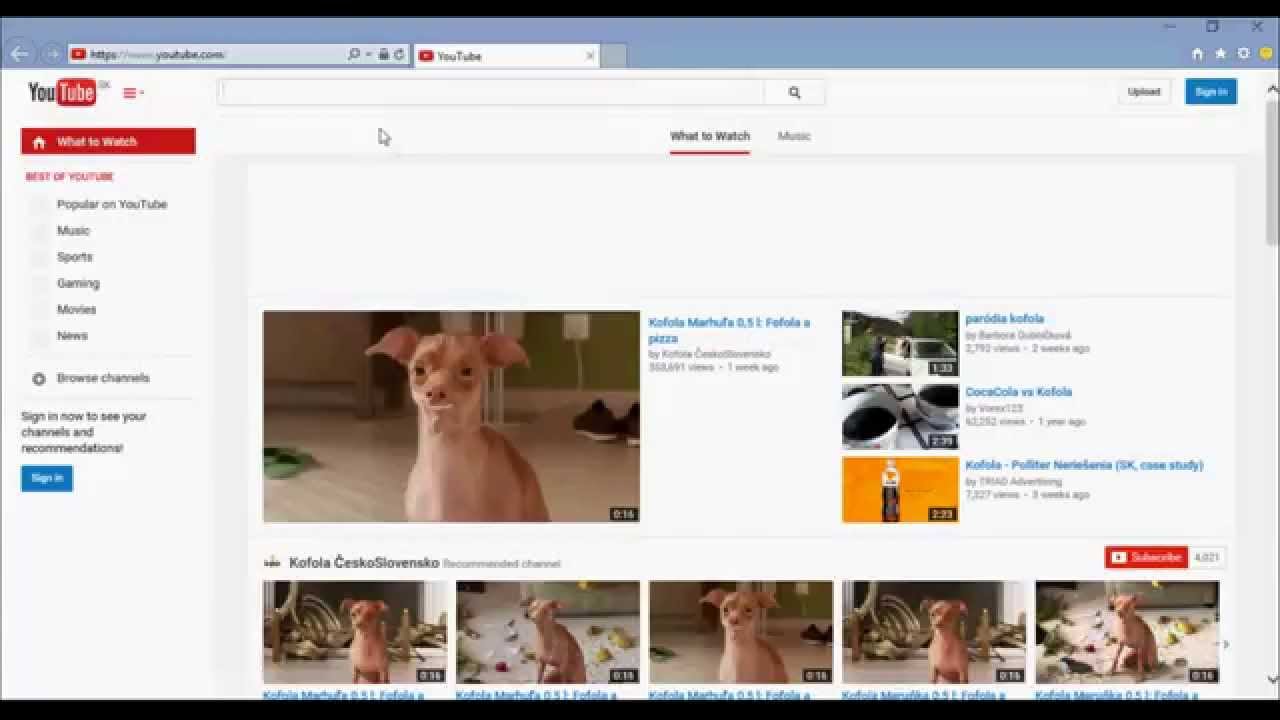
Task: Open the Kofola ČeskoSlovensko channel heading
Action: (x=364, y=563)
